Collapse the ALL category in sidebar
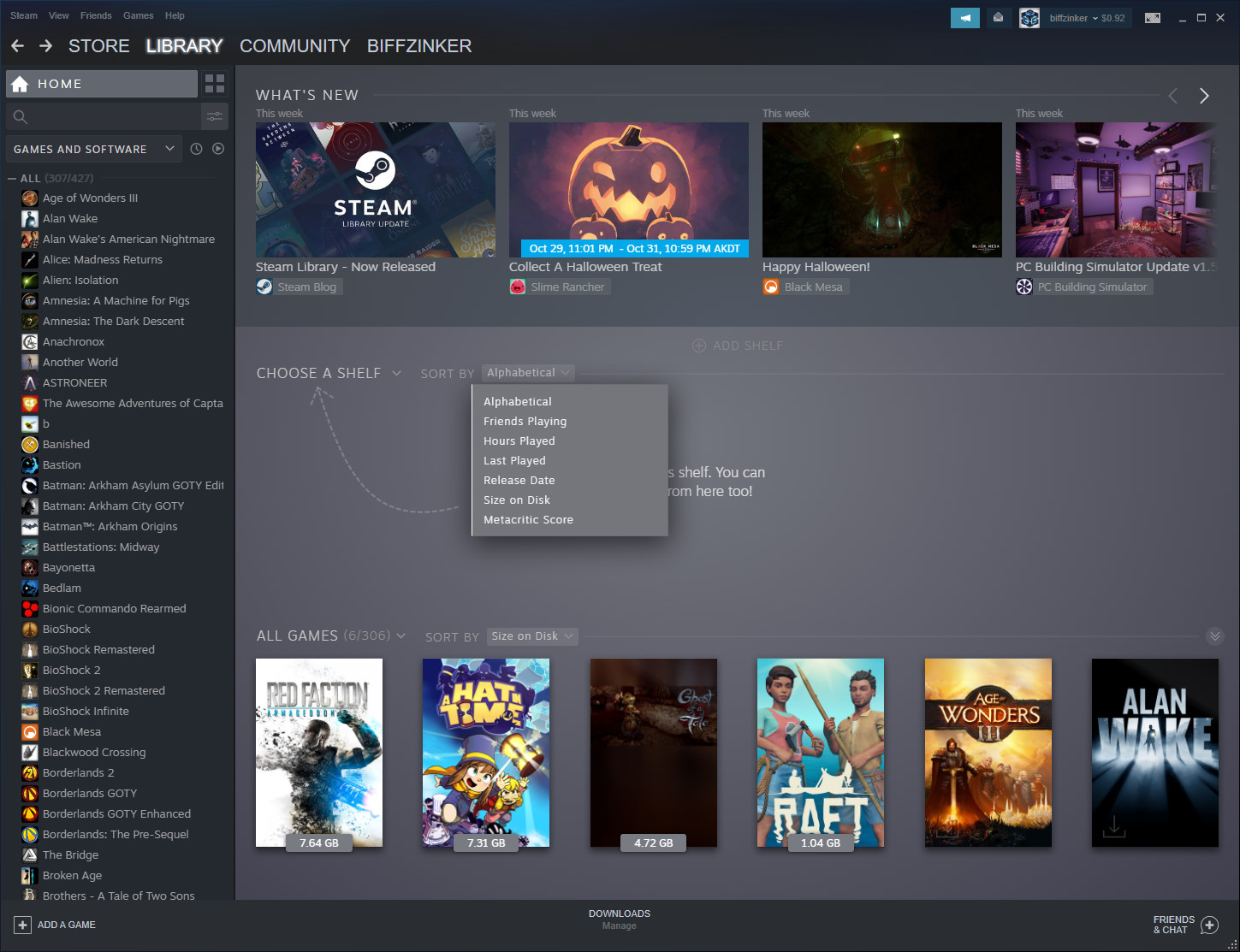Viewport: 1240px width, 952px height. click(12, 178)
